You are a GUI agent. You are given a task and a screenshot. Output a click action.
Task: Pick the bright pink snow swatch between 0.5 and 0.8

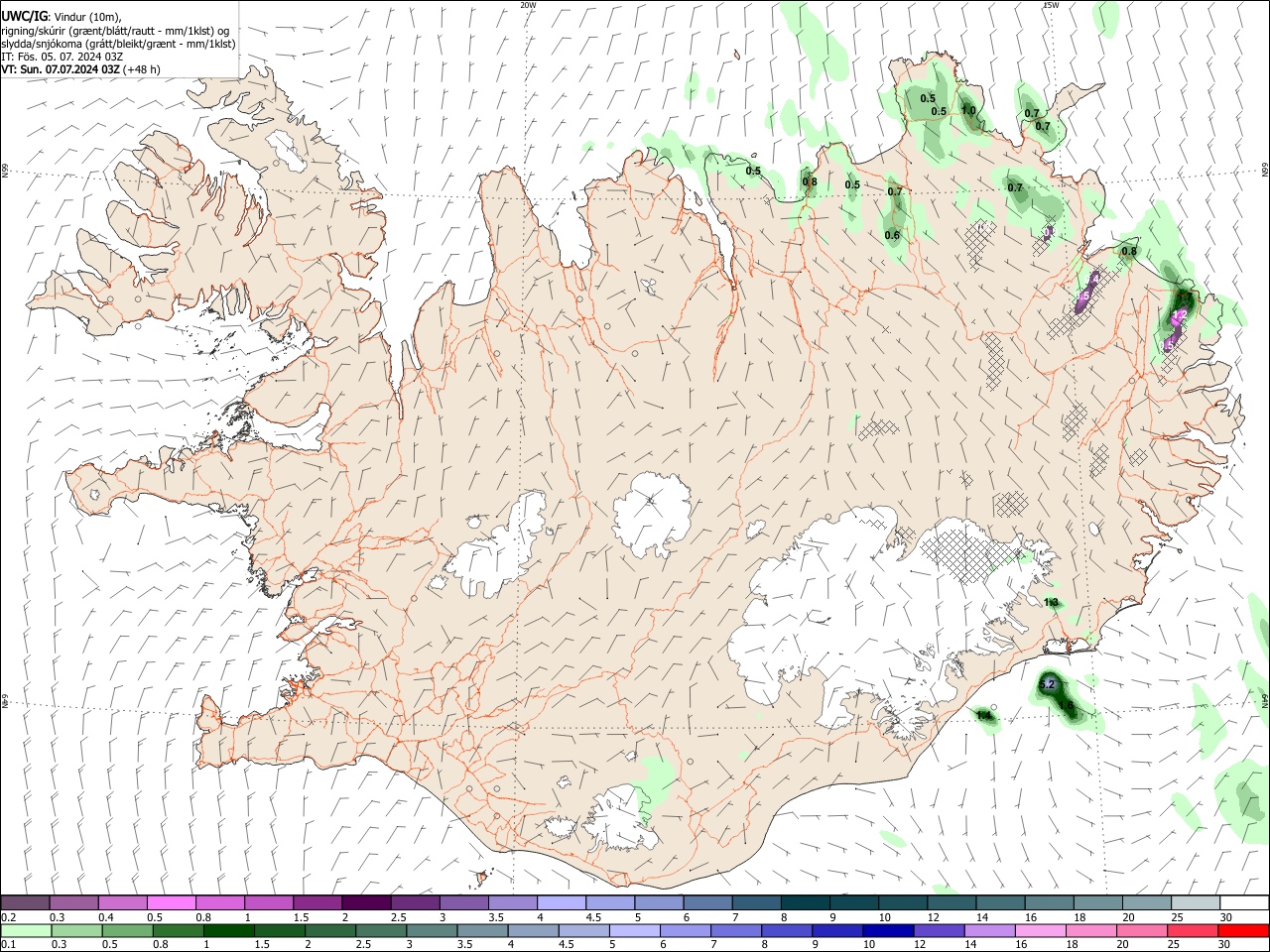point(172,902)
